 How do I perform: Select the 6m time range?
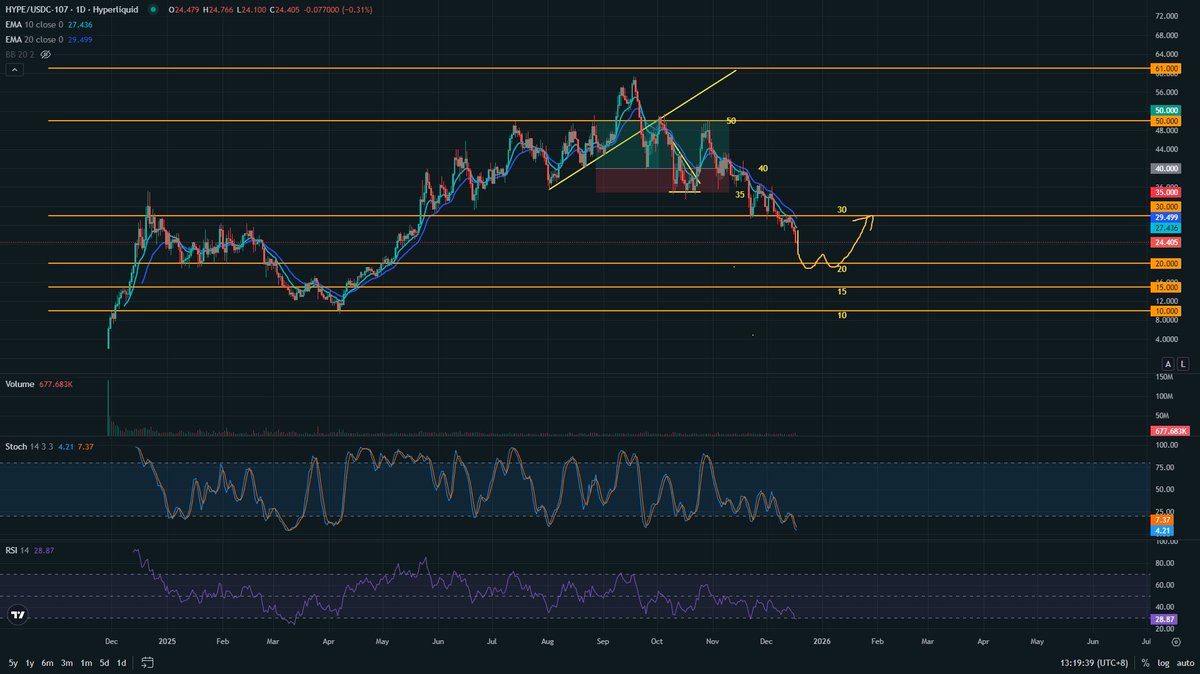pyautogui.click(x=47, y=663)
